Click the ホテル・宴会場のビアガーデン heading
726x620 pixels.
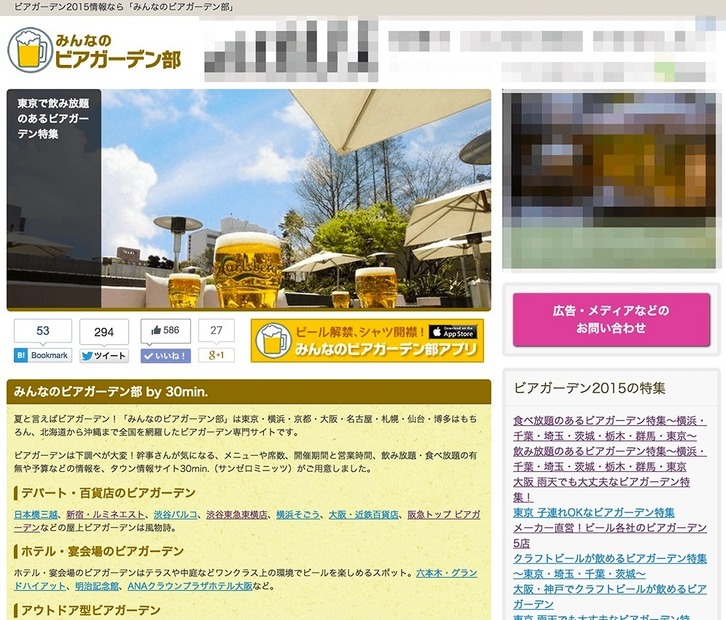click(102, 551)
